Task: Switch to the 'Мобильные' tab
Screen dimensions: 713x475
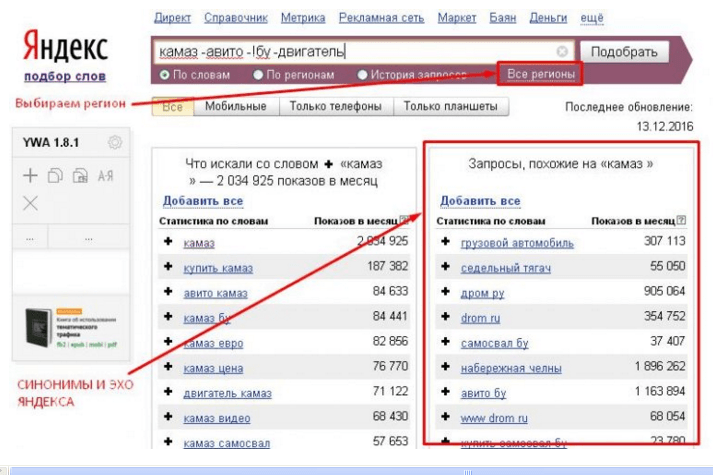Action: point(236,107)
